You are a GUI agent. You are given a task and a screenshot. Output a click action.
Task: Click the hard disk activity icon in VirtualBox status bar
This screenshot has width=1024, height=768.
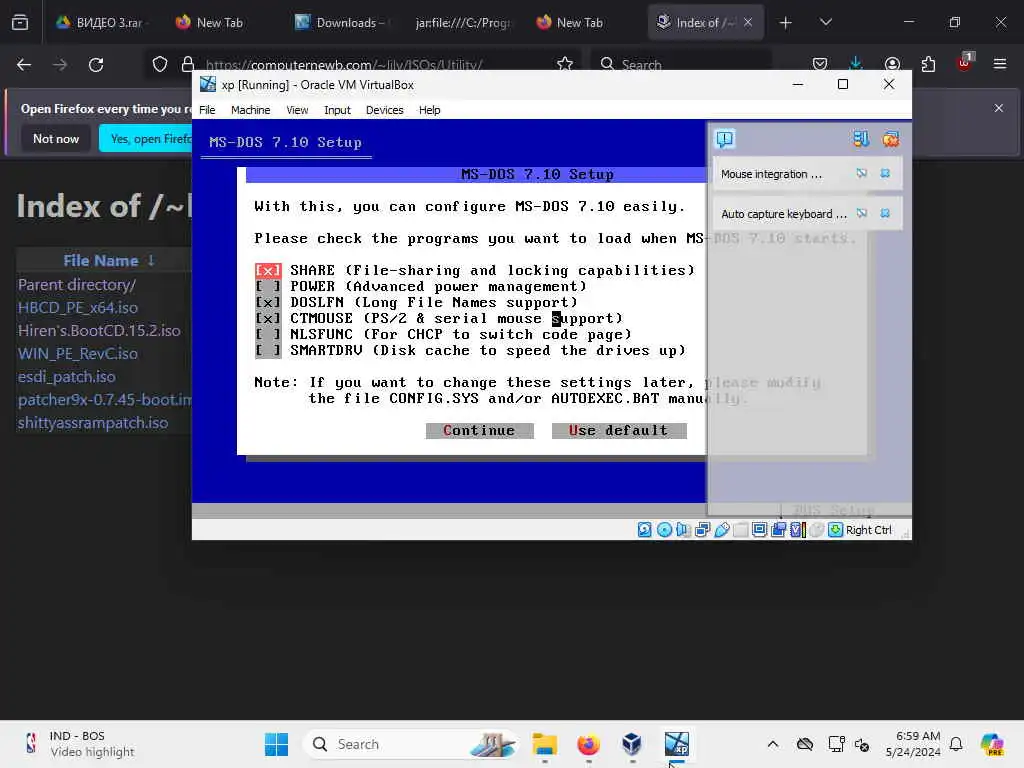645,530
